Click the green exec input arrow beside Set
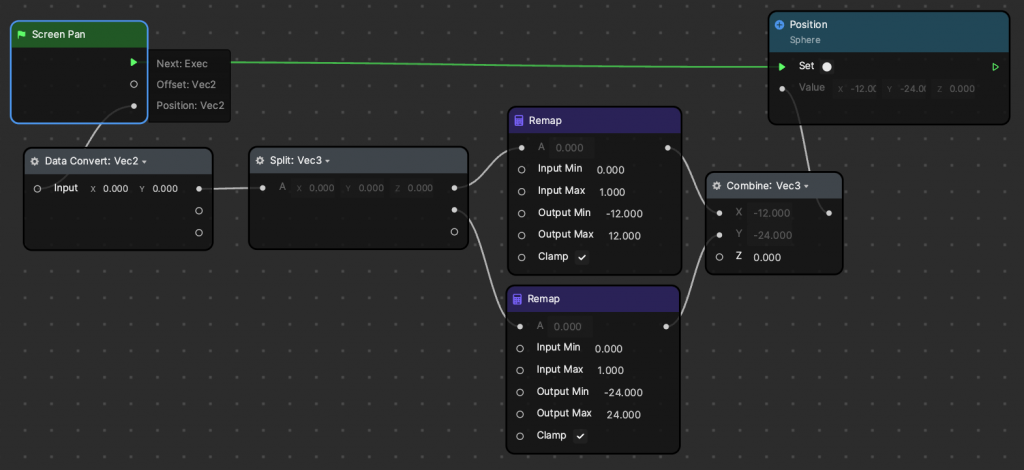 coord(782,67)
